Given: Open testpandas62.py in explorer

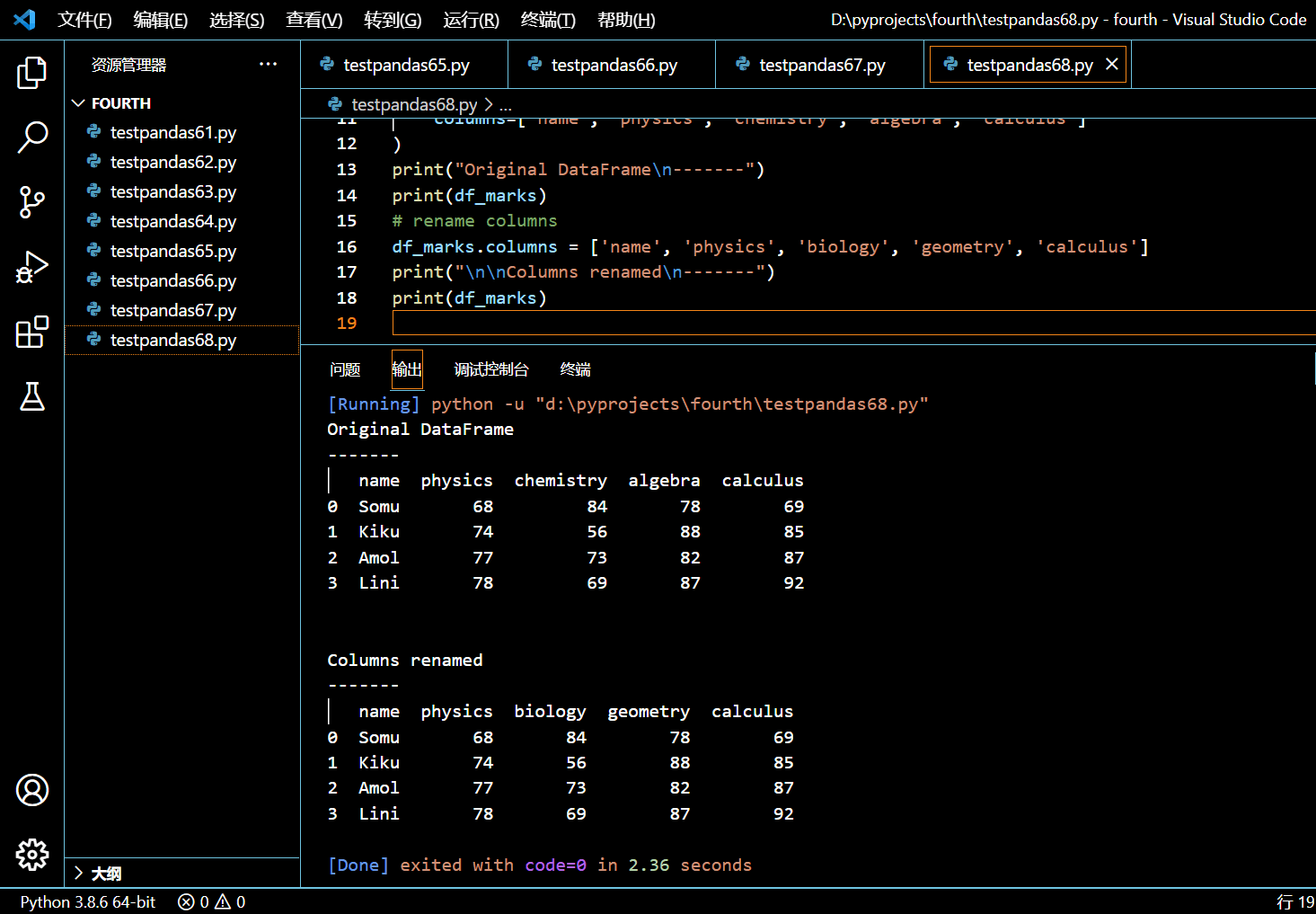Looking at the screenshot, I should [x=182, y=162].
